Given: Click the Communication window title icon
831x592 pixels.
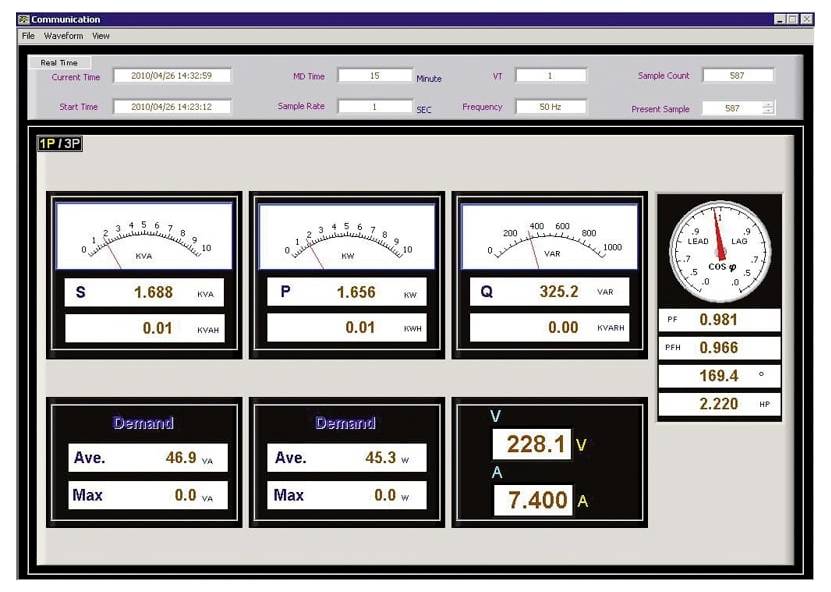Looking at the screenshot, I should point(24,20).
